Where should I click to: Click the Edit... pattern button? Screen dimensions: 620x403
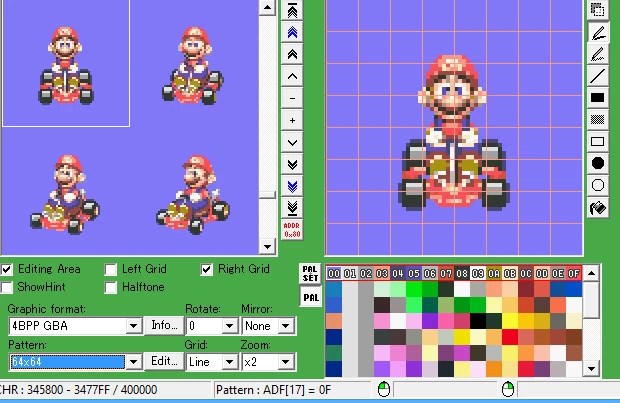coord(164,361)
